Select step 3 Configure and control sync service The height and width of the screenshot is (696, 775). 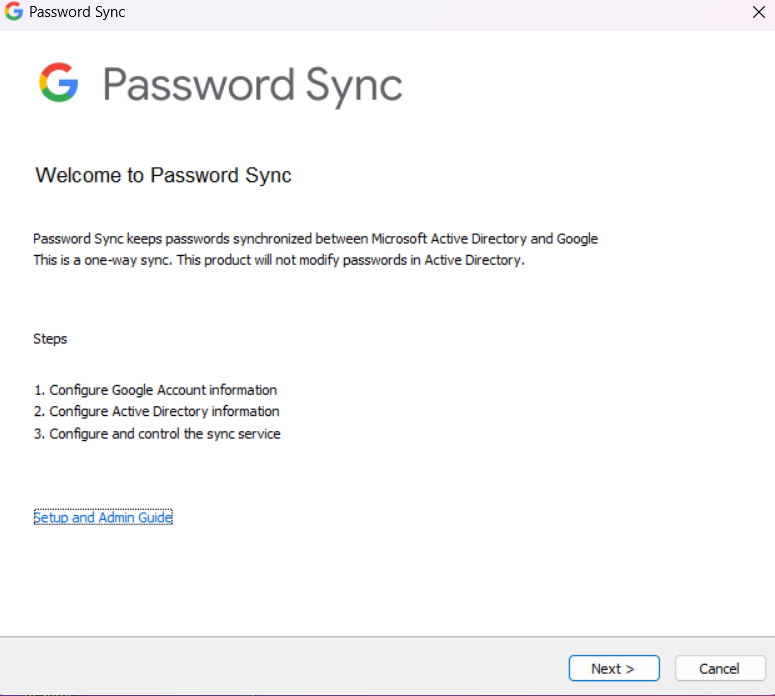[x=157, y=434]
